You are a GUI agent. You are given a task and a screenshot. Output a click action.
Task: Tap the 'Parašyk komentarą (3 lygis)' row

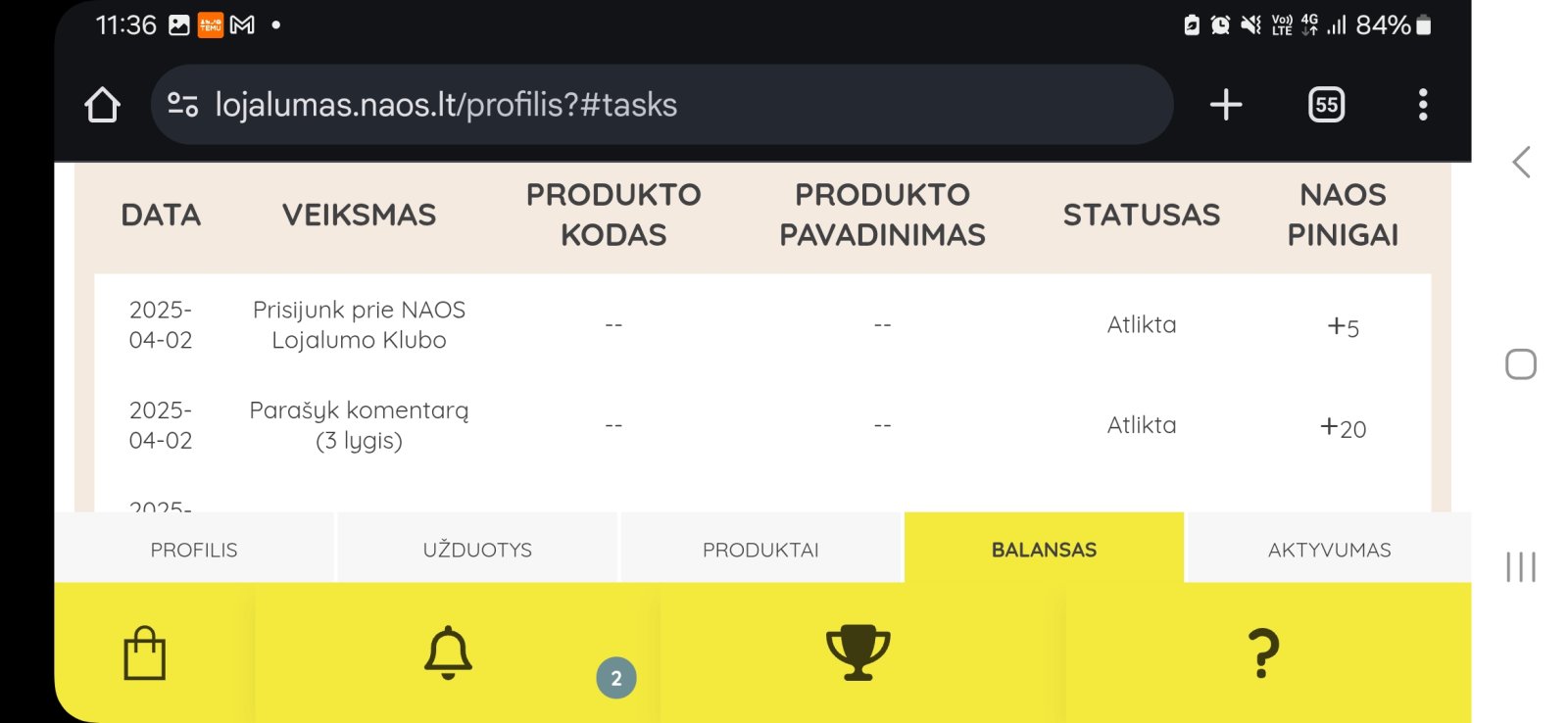762,425
